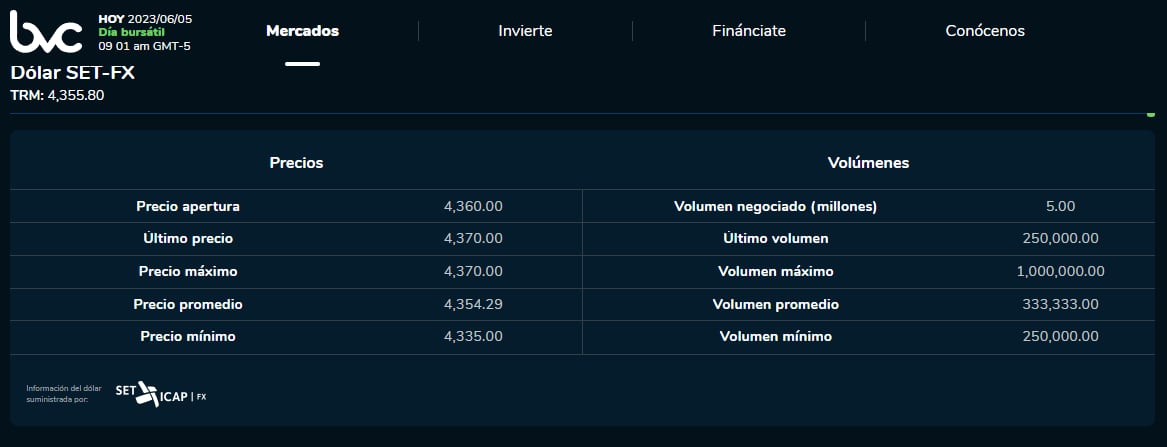Click the Día bursátil status label
Screen dimensions: 1167x447
click(131, 32)
